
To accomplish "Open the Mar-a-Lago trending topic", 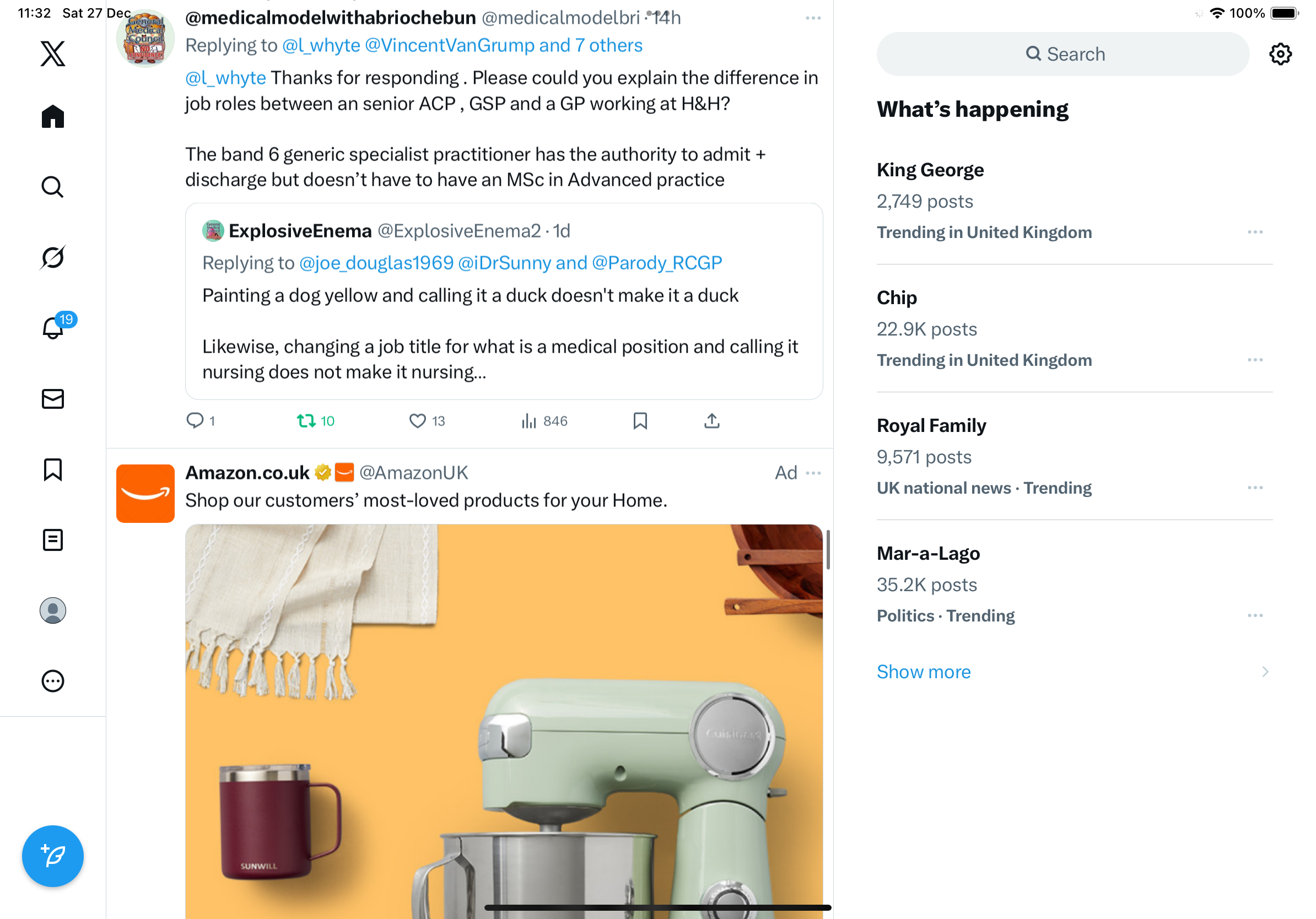I will 928,554.
